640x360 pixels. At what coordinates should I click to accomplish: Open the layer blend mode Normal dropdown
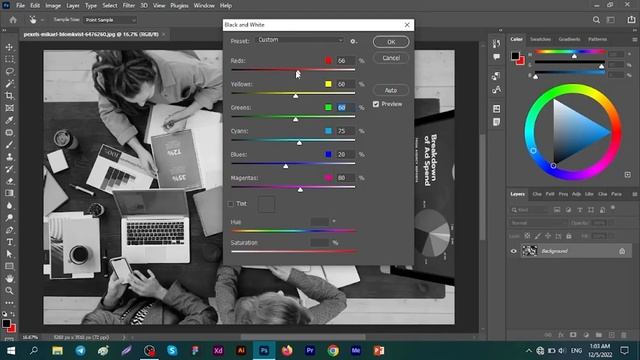coord(538,223)
